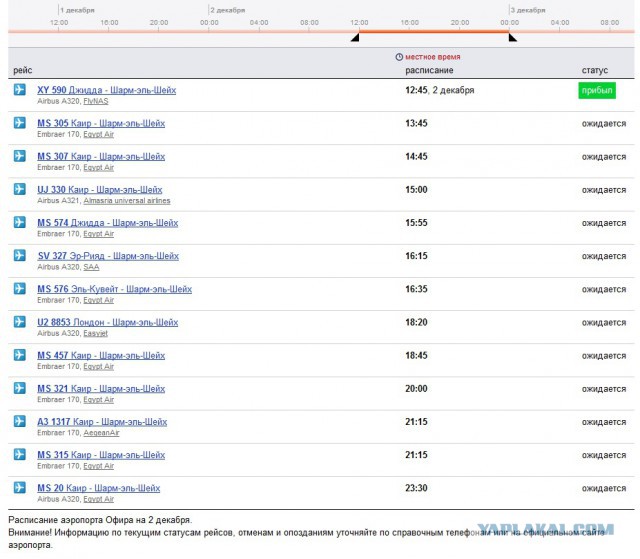
Task: Click the 13:45 schedule time
Action: [x=416, y=123]
